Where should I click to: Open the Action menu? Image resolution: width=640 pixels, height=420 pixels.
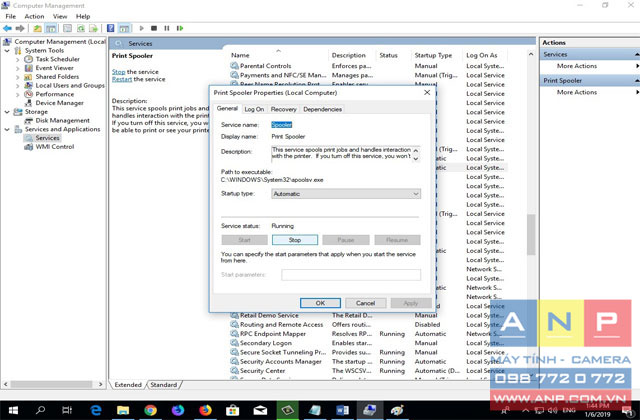[34, 16]
